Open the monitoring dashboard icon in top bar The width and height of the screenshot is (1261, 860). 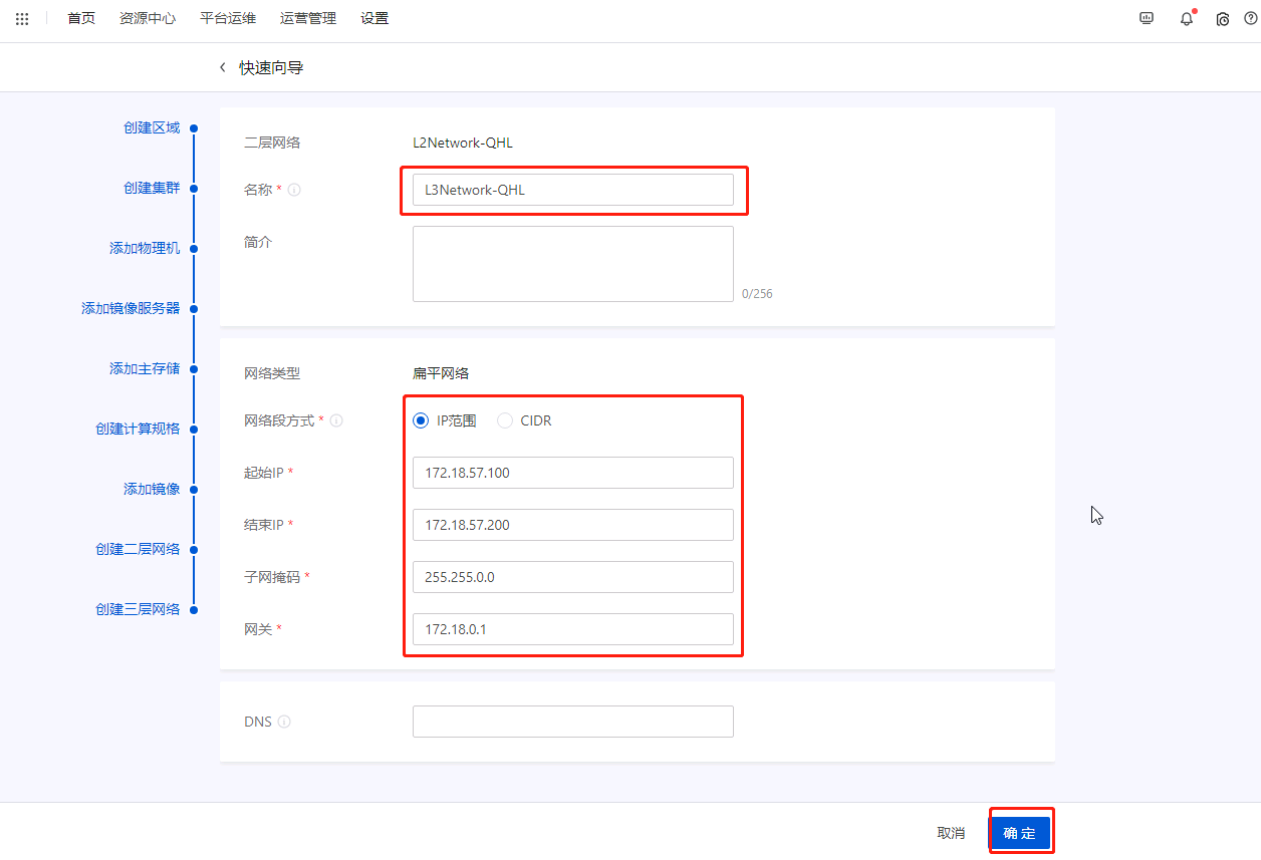click(x=1145, y=17)
